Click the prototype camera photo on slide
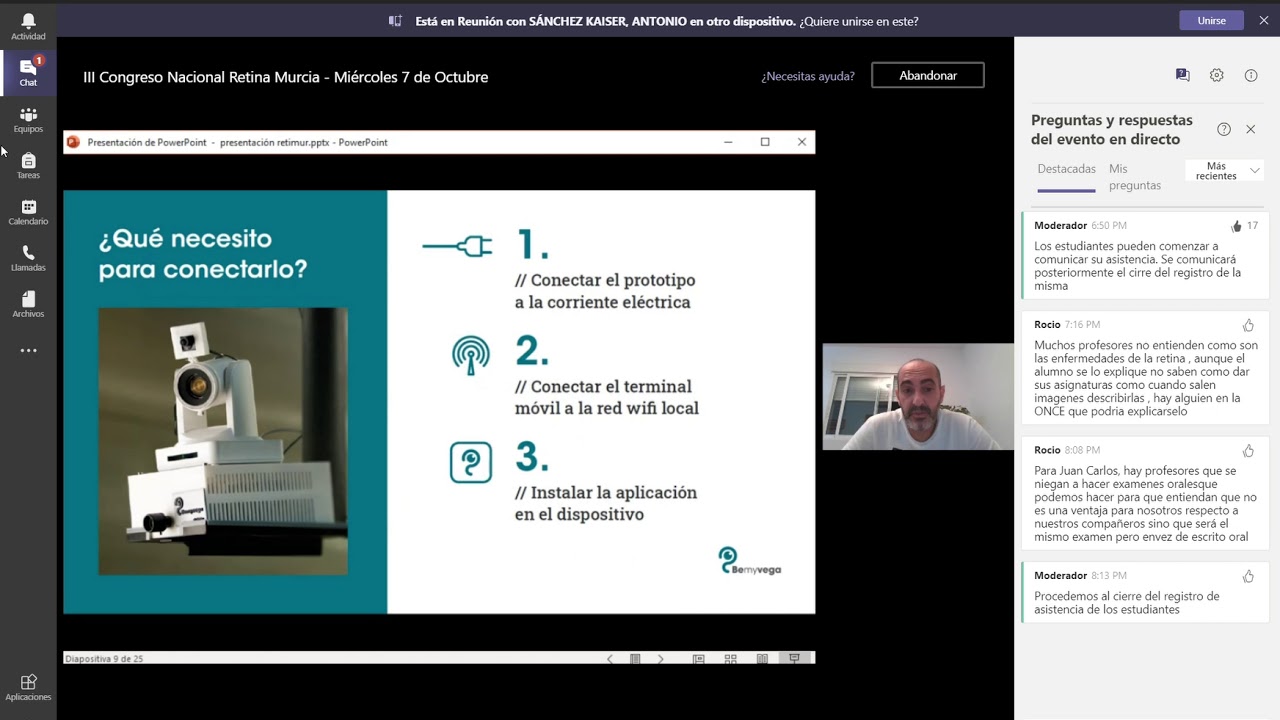Screen dimensions: 1280x720 [223, 441]
